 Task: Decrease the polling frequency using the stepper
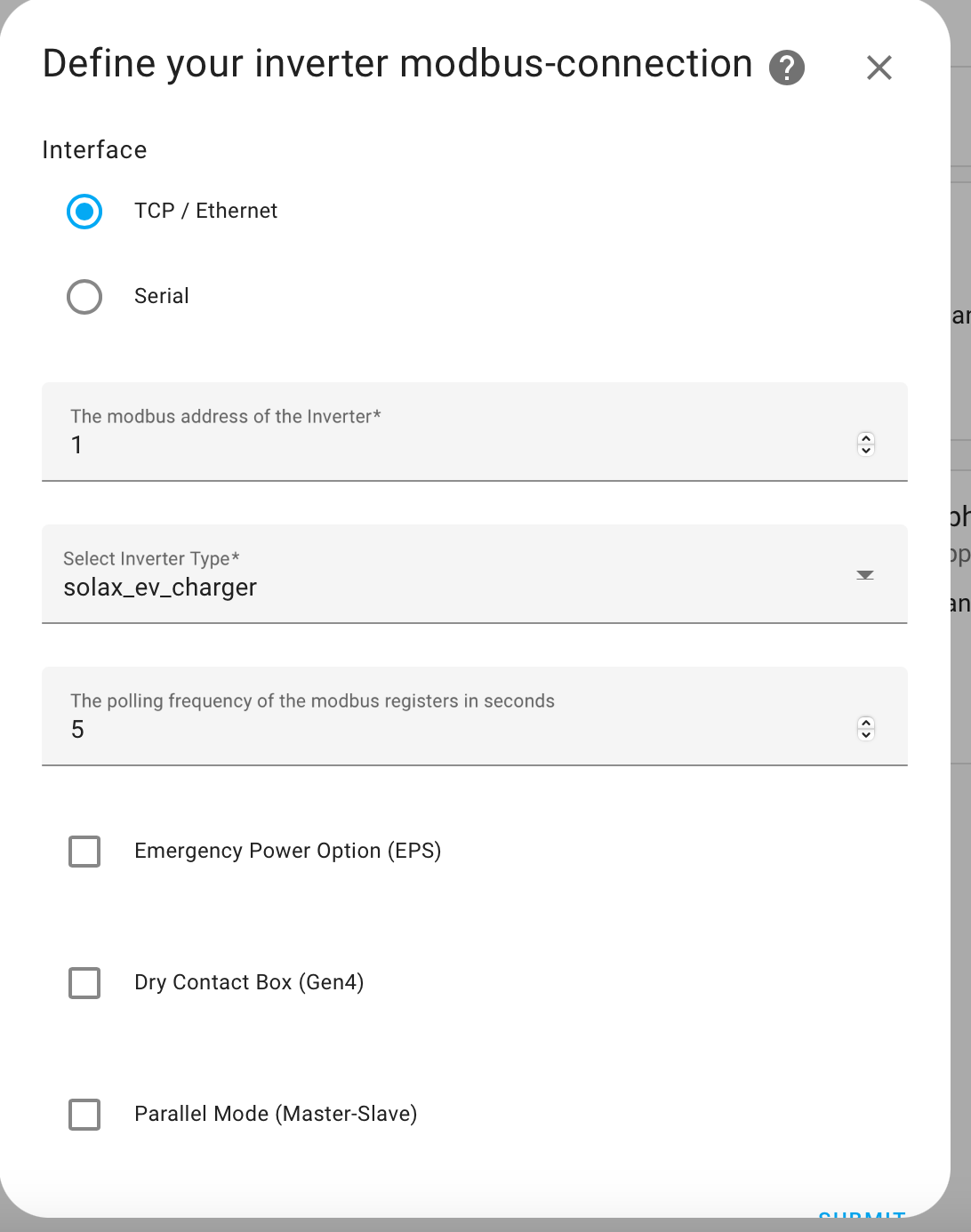865,734
